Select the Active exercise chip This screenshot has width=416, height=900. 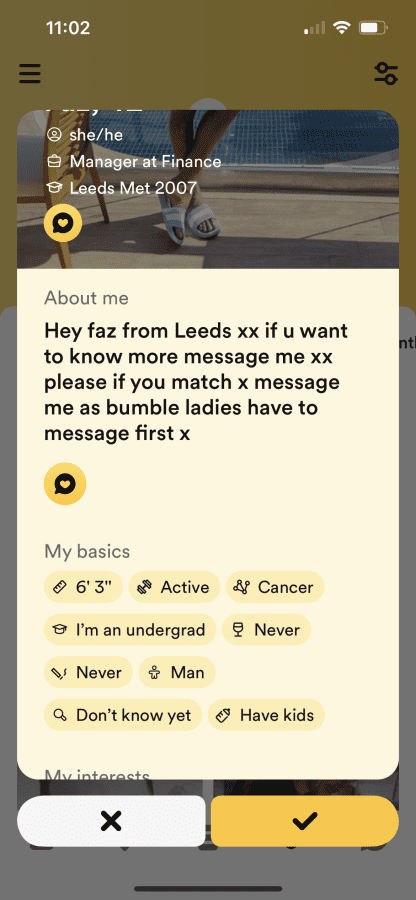(x=174, y=587)
